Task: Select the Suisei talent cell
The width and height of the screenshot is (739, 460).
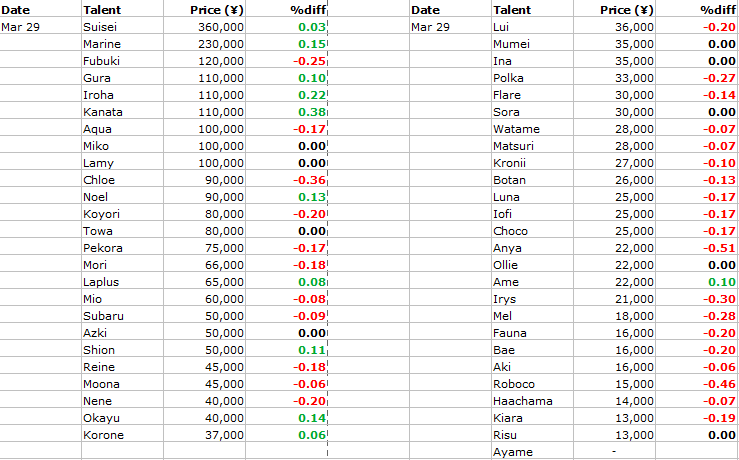Action: (x=123, y=27)
